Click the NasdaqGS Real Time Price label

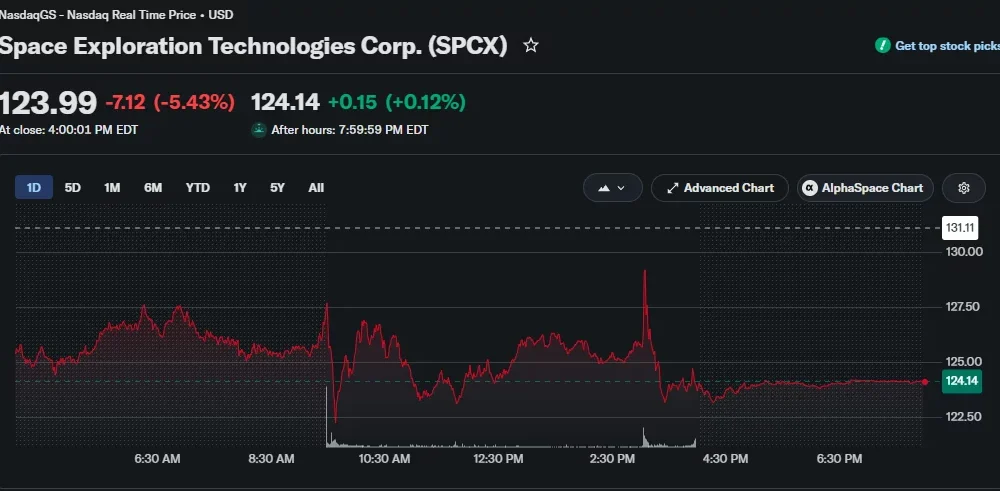coord(116,15)
